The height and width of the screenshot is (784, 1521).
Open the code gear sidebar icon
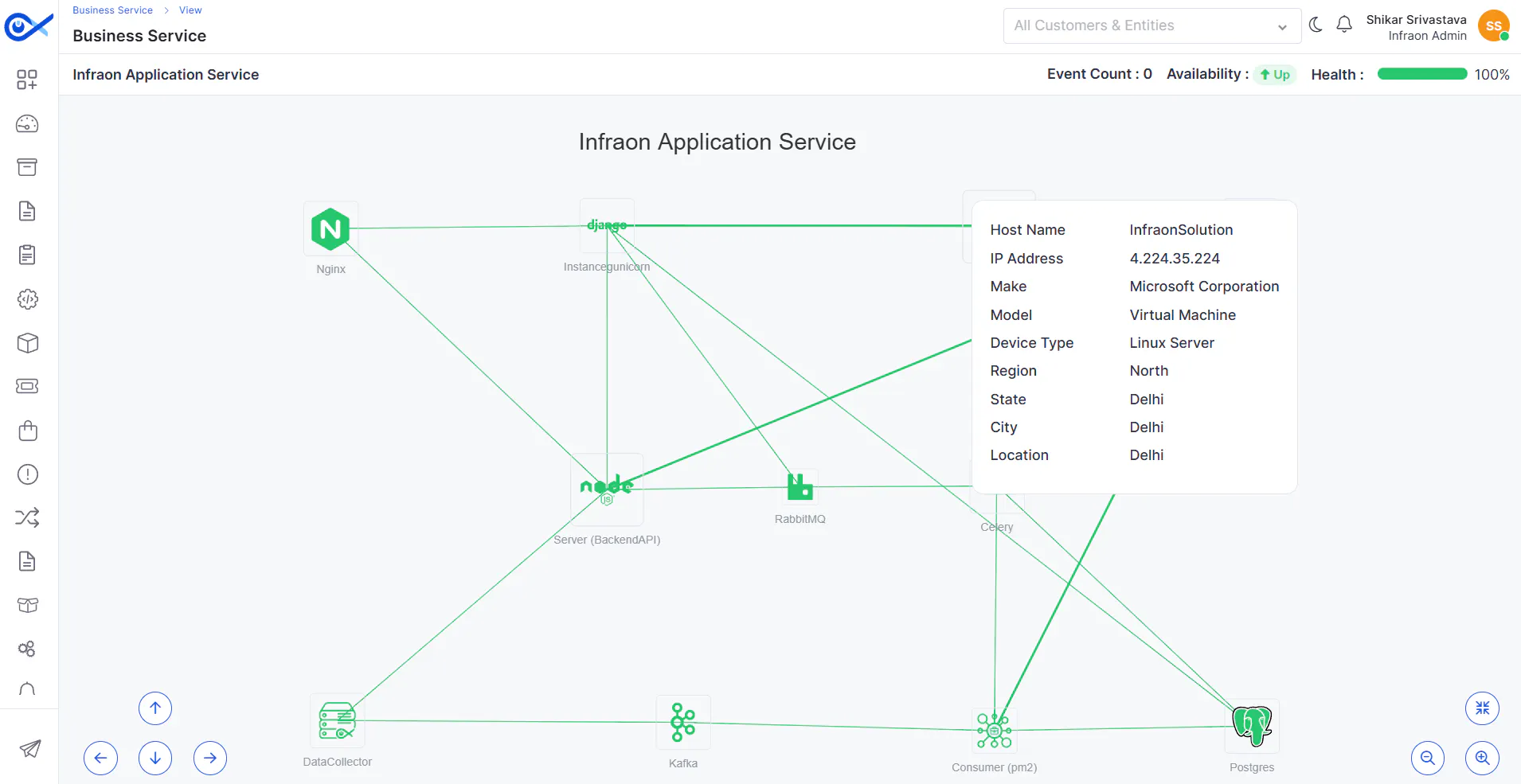27,299
